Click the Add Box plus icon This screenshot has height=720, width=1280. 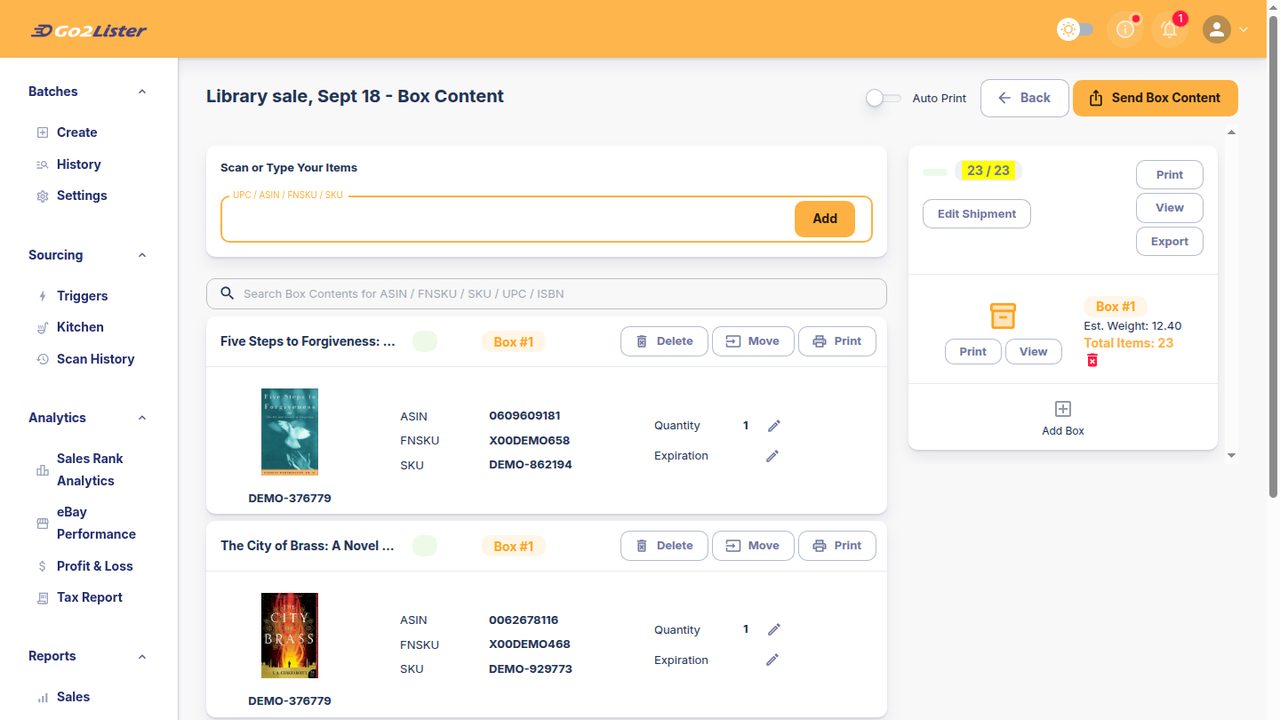tap(1063, 409)
